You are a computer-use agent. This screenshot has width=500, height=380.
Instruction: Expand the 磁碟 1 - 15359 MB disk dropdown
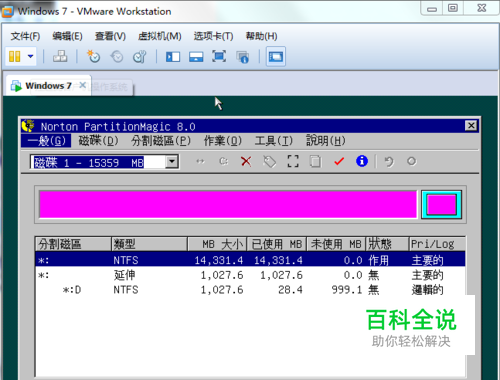click(172, 162)
